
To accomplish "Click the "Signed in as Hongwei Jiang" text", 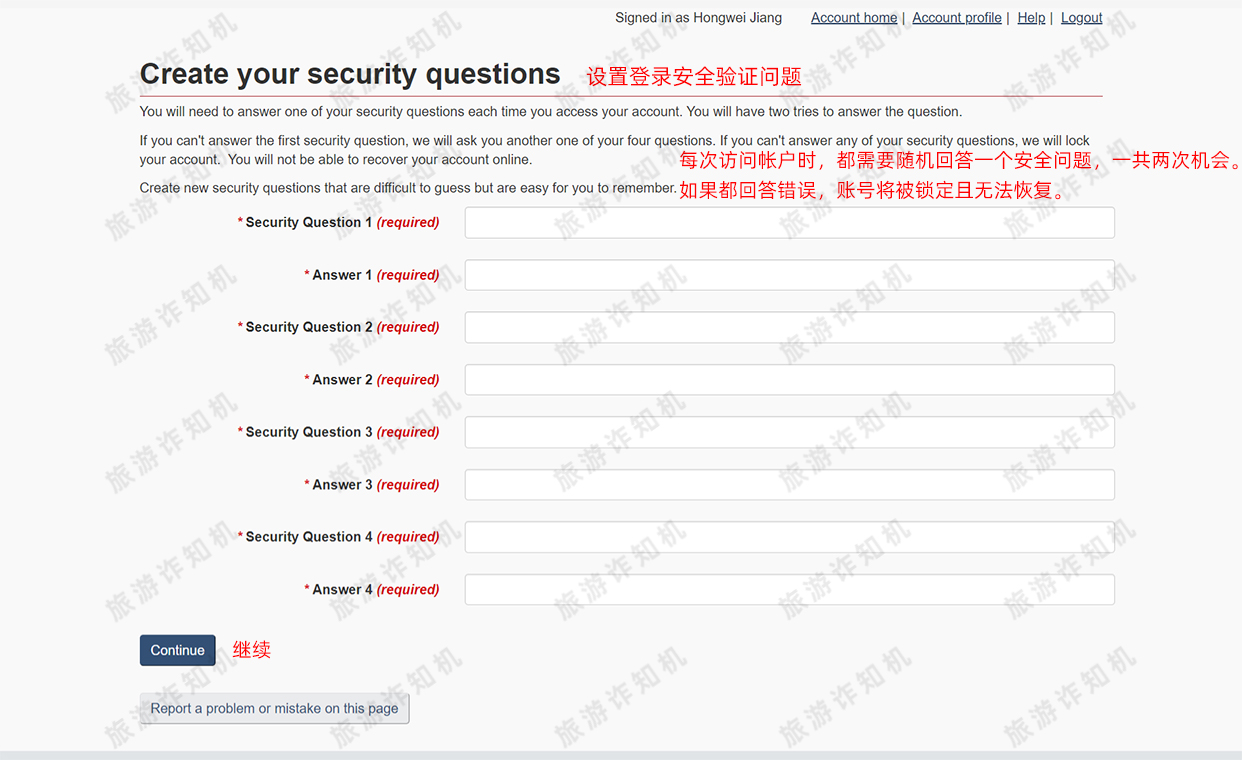I will click(x=698, y=18).
